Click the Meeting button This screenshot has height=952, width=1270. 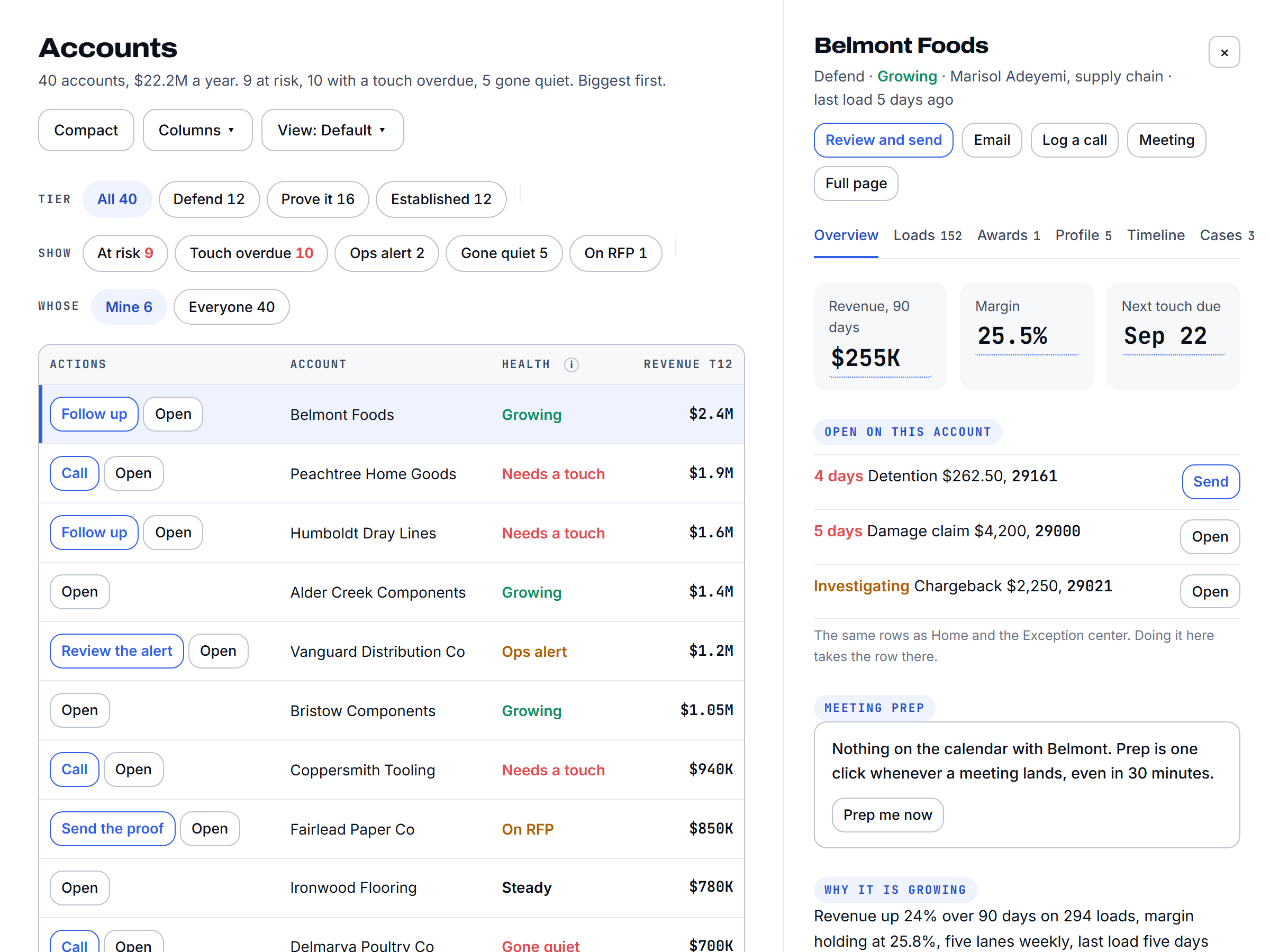1166,140
